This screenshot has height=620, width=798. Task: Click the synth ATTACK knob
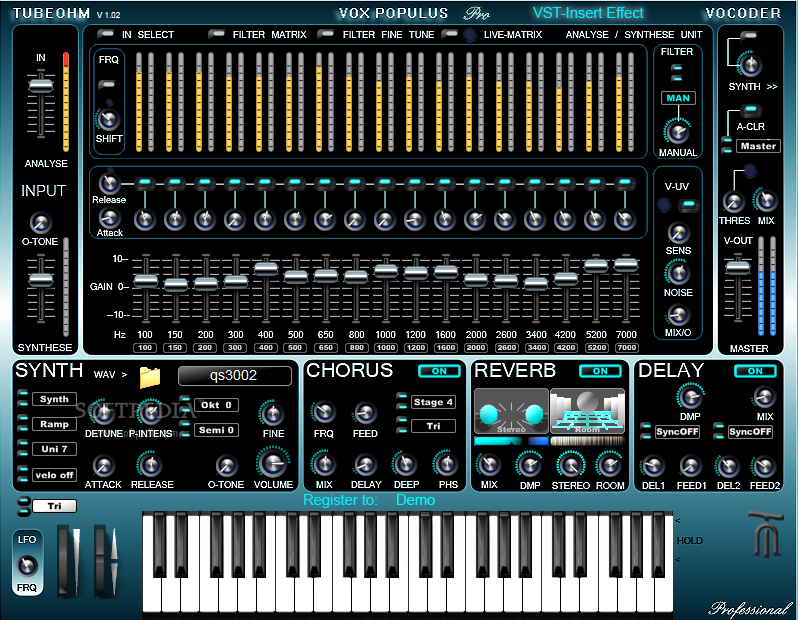point(103,466)
